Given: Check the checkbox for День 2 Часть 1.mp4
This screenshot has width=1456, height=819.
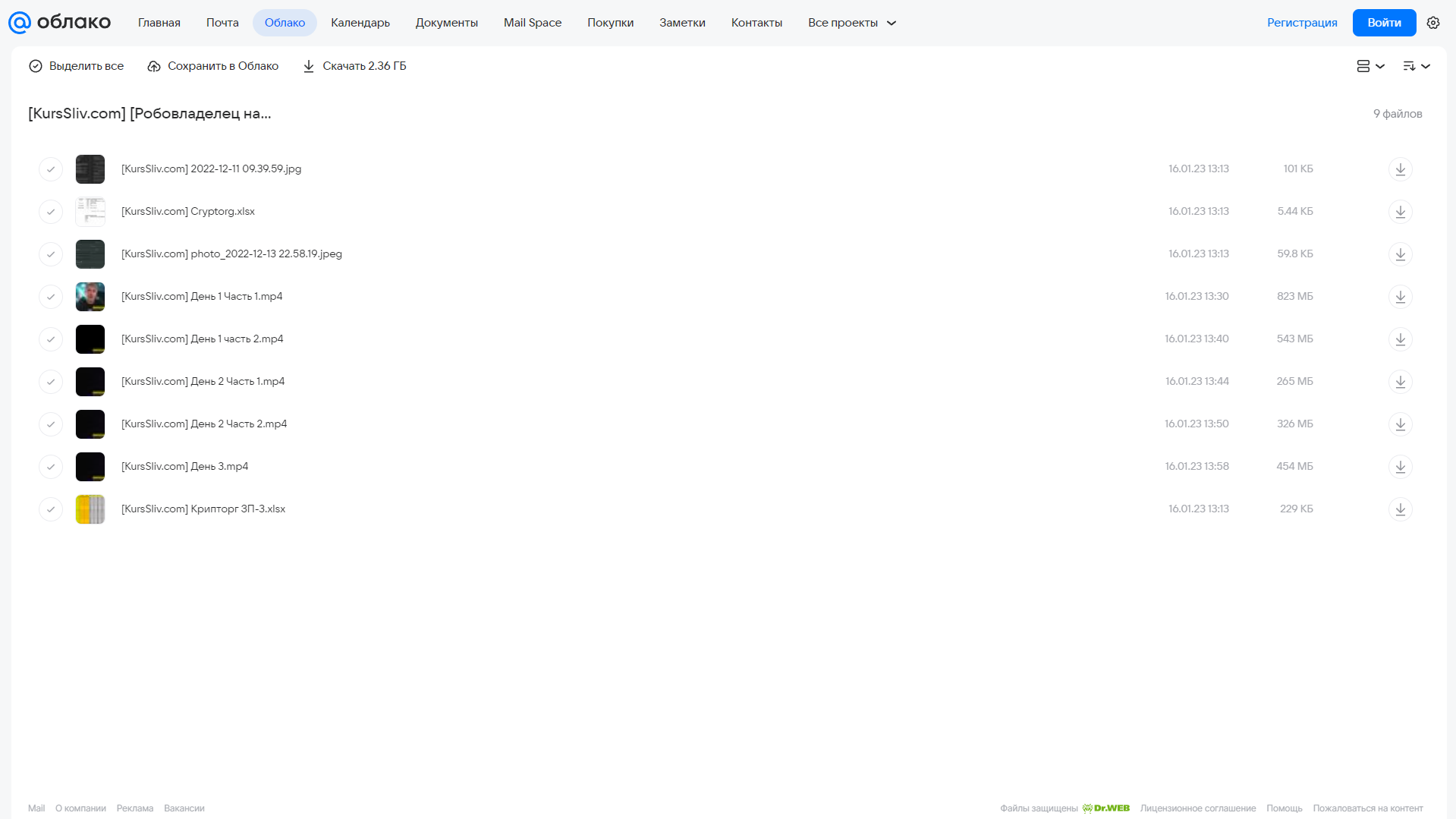Looking at the screenshot, I should [51, 382].
